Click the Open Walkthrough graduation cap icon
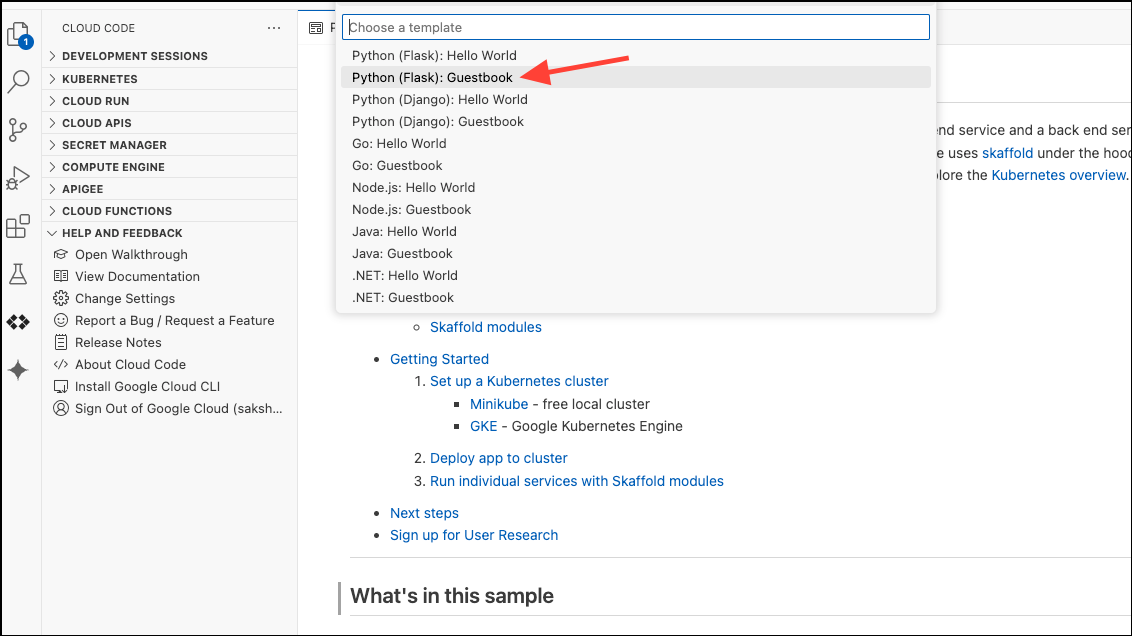The width and height of the screenshot is (1132, 636). (x=62, y=254)
